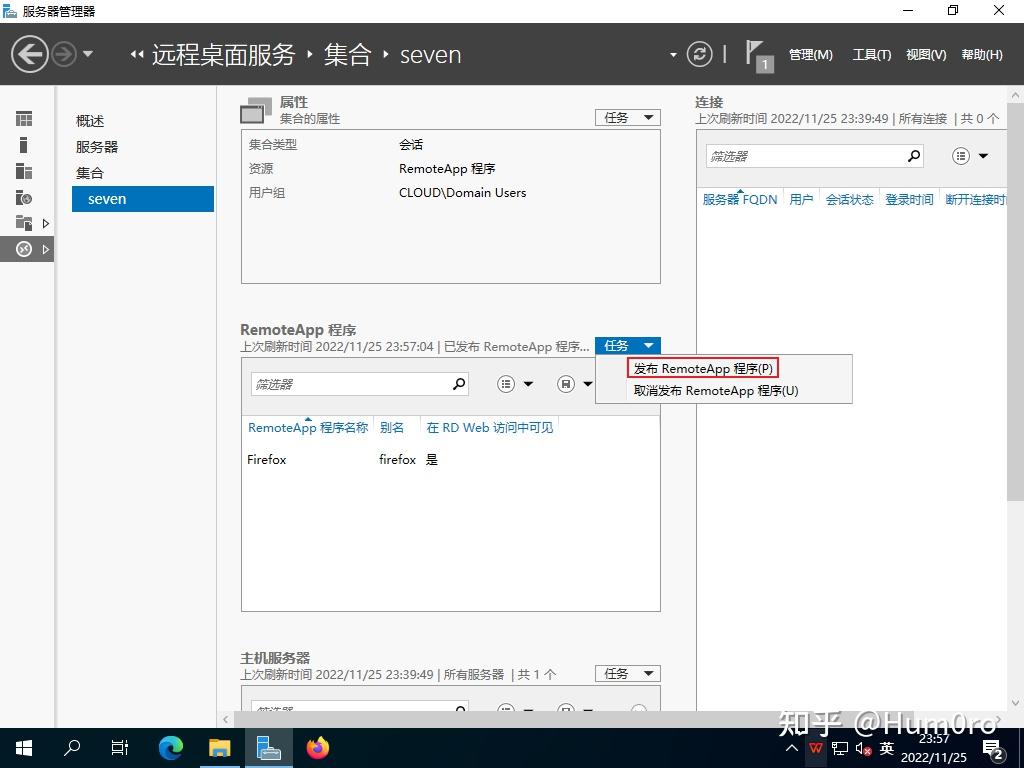This screenshot has height=768, width=1024.
Task: Select 服务器 in navigation list
Action: click(97, 147)
